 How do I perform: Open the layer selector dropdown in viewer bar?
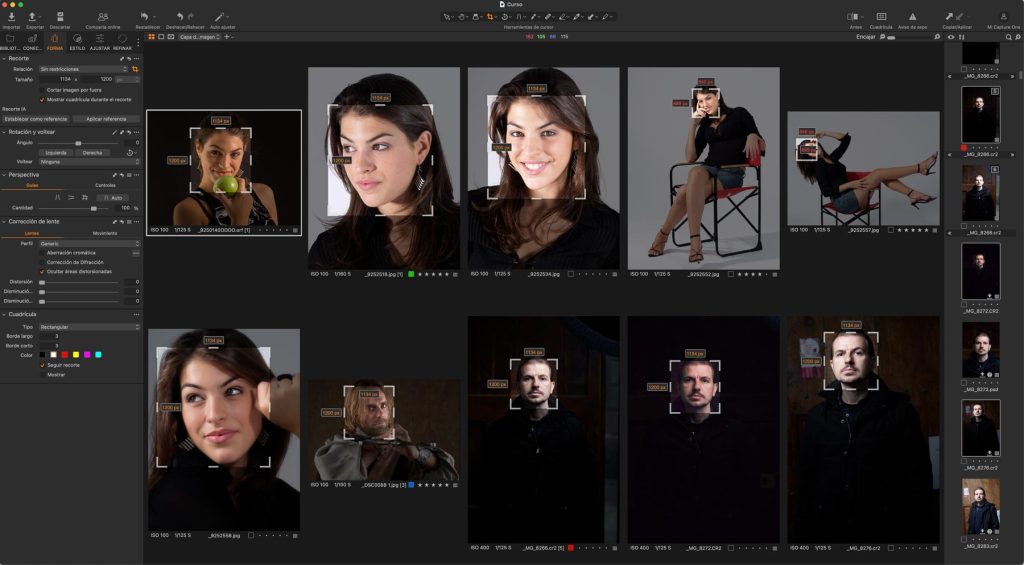[199, 37]
